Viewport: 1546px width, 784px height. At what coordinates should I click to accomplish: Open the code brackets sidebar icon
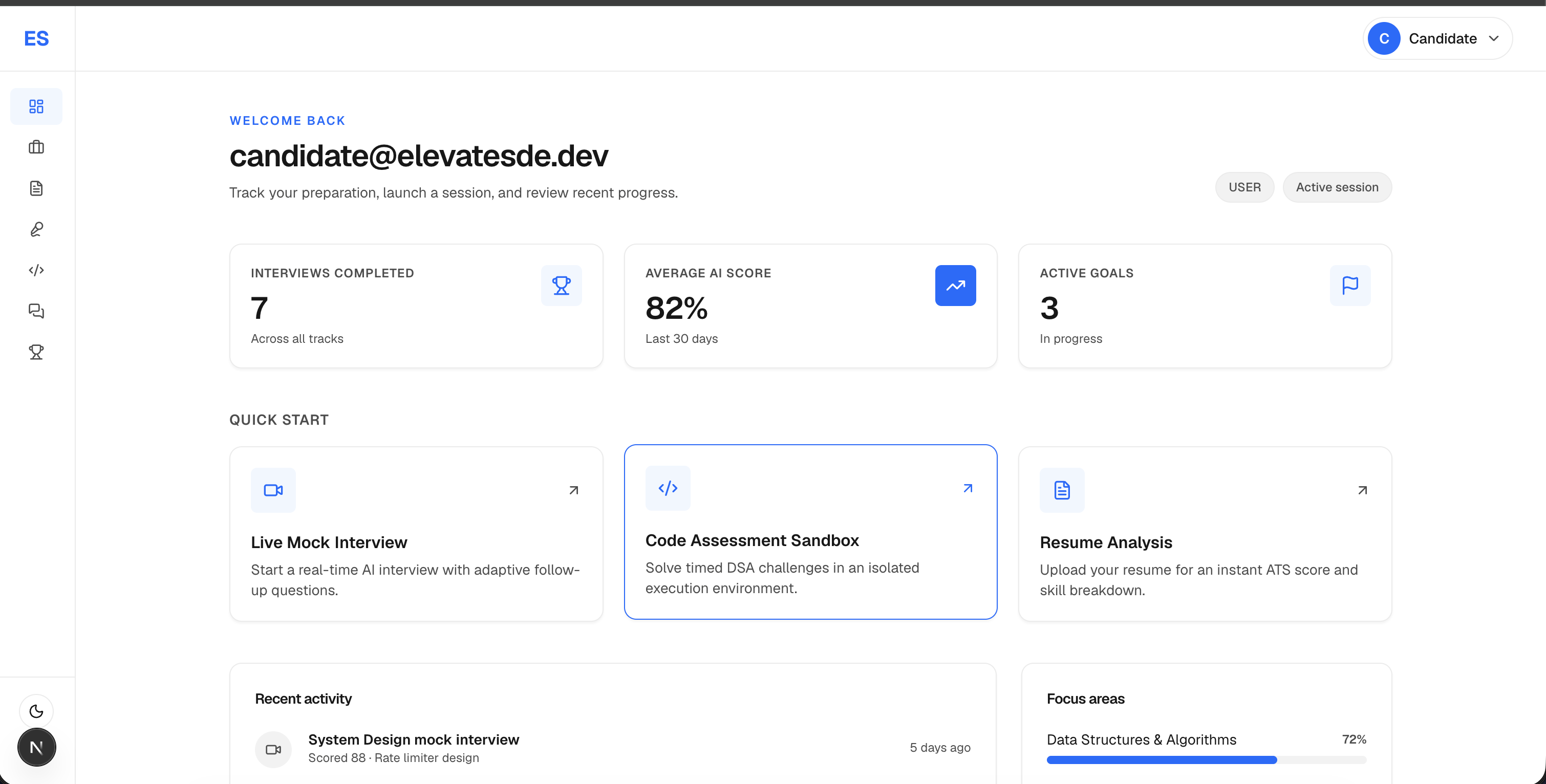pos(37,270)
